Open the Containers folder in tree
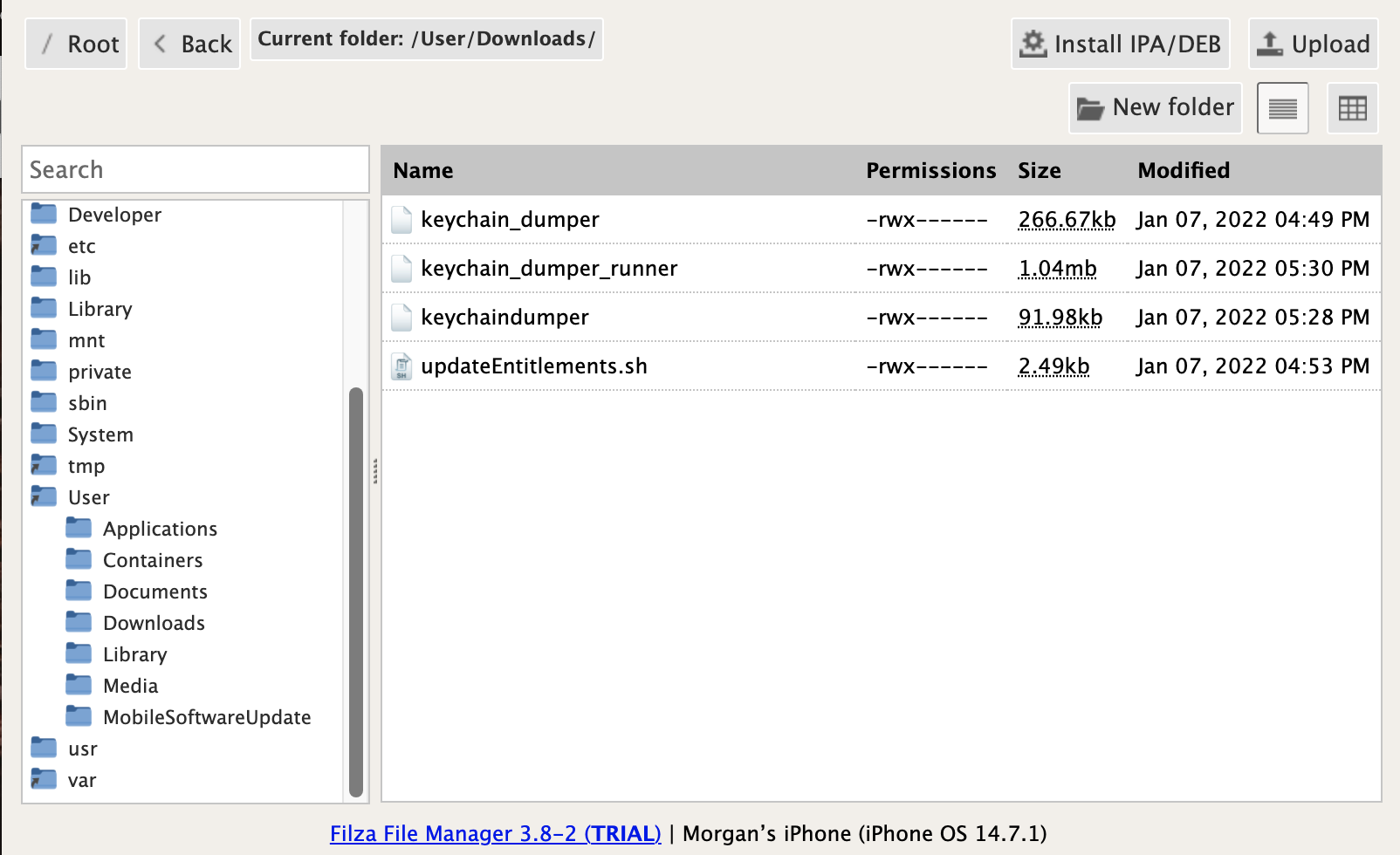This screenshot has height=855, width=1400. point(153,560)
